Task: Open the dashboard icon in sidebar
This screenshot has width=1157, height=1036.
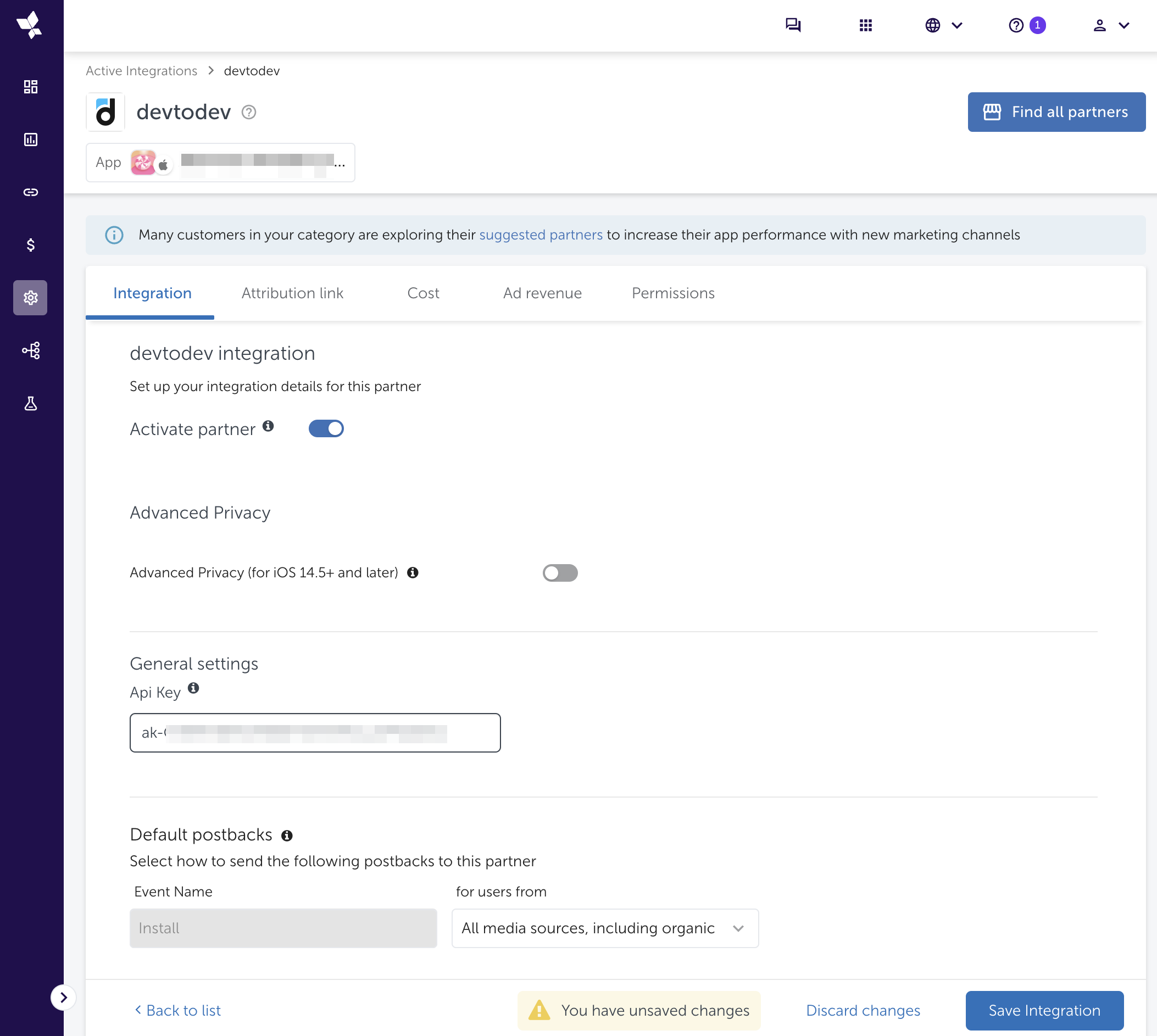Action: tap(31, 87)
